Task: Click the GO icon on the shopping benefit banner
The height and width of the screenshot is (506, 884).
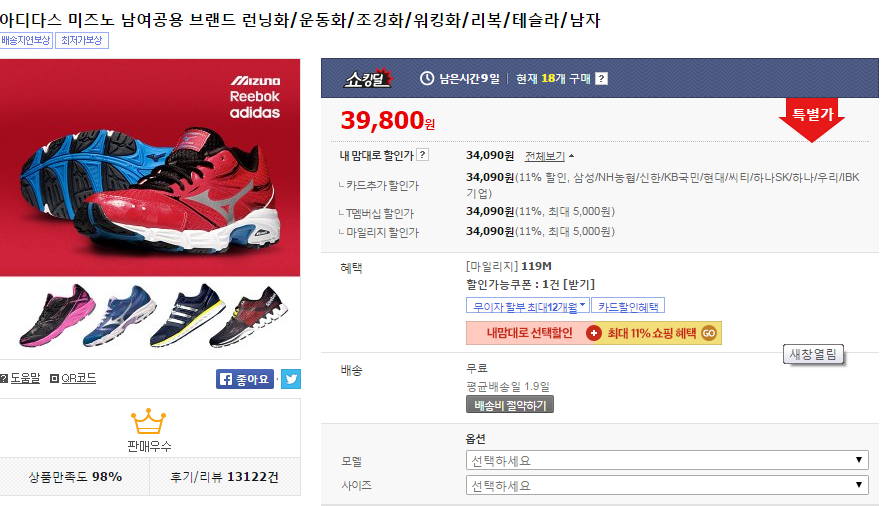Action: (x=709, y=333)
